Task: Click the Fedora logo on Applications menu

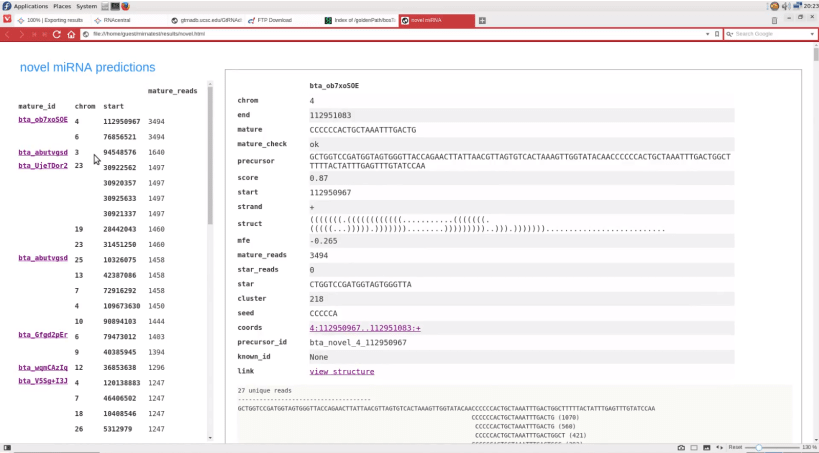Action: tap(7, 6)
